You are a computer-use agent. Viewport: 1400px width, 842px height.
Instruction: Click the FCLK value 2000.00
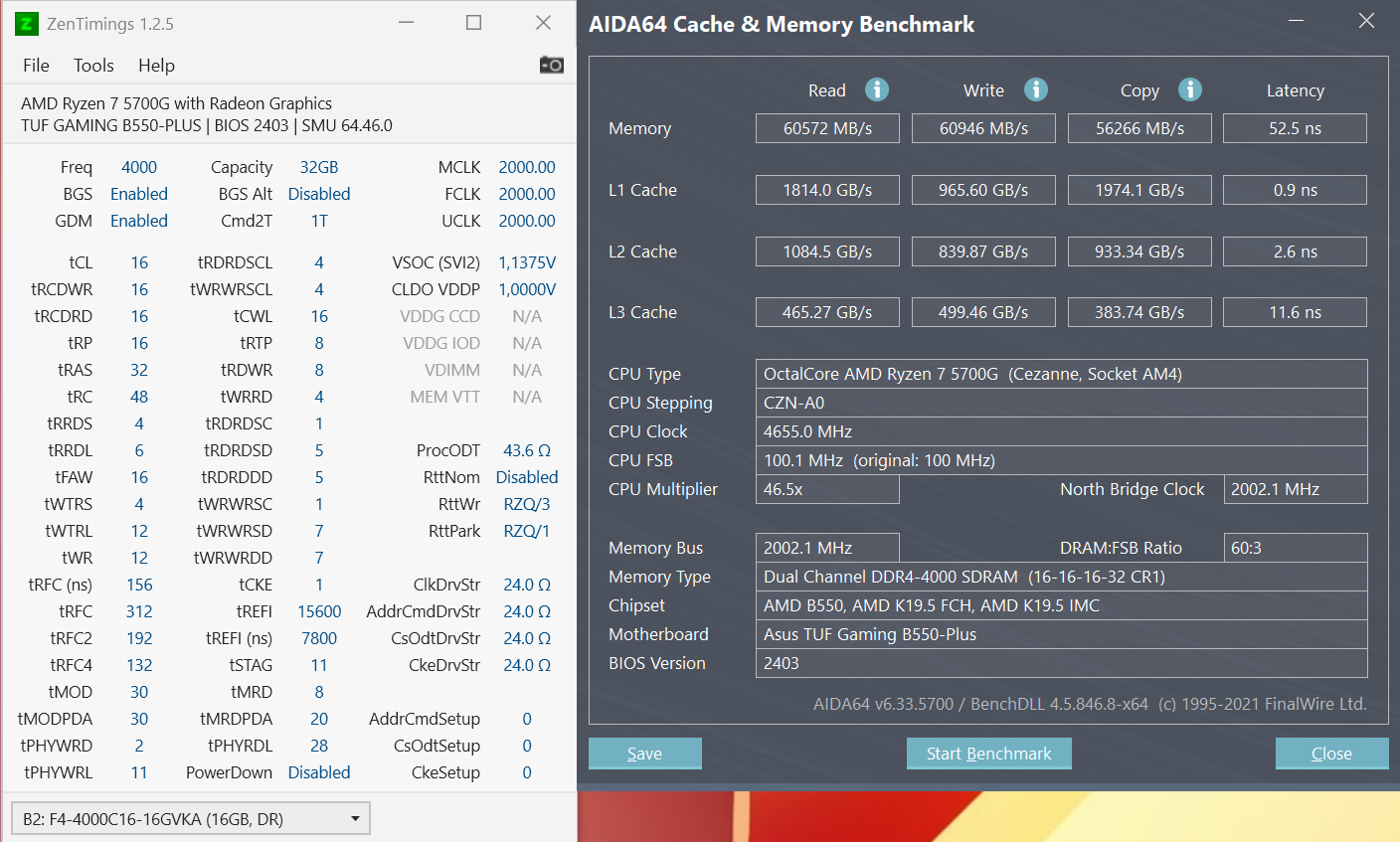[x=527, y=194]
